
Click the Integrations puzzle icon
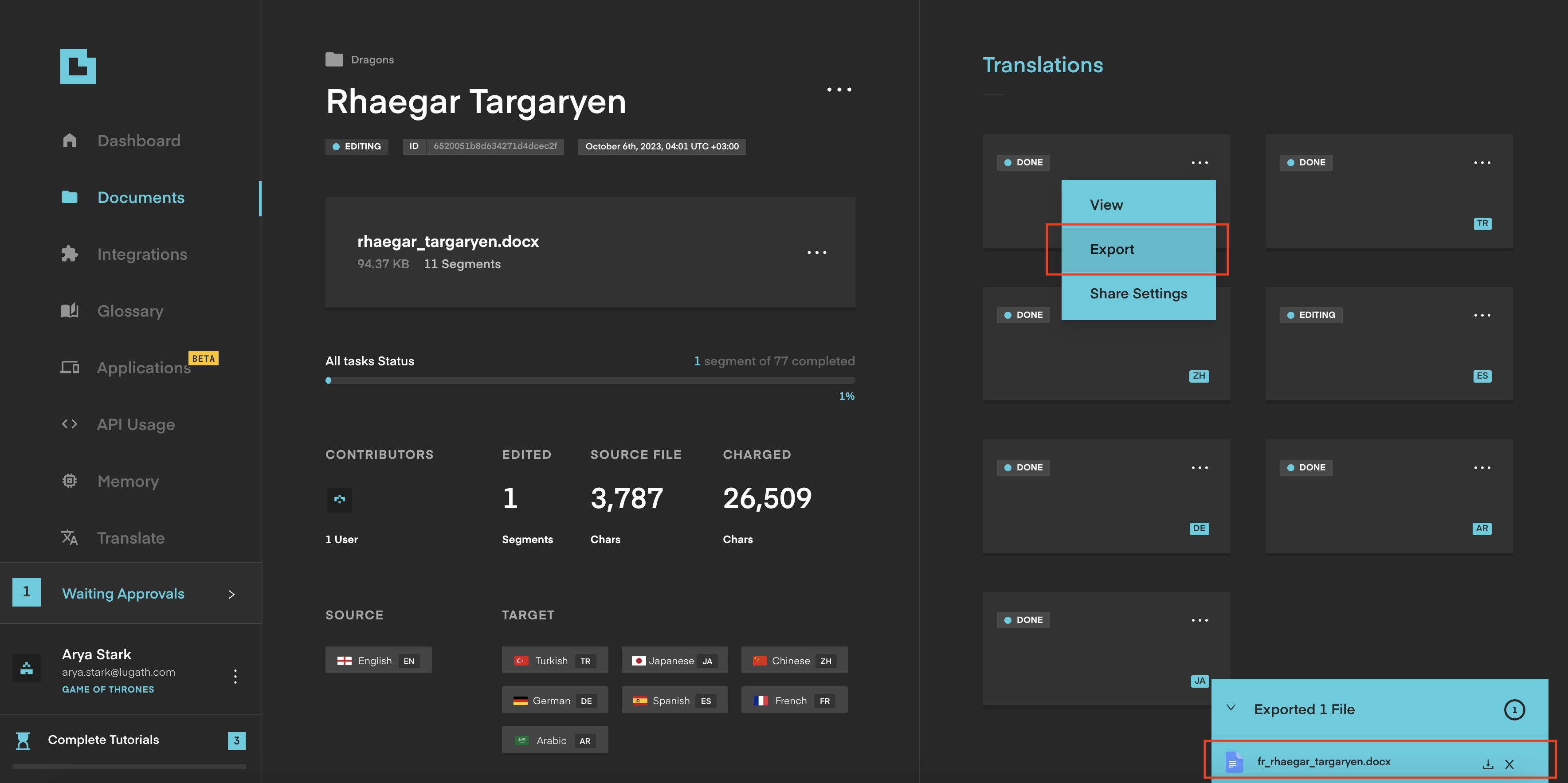pos(69,254)
